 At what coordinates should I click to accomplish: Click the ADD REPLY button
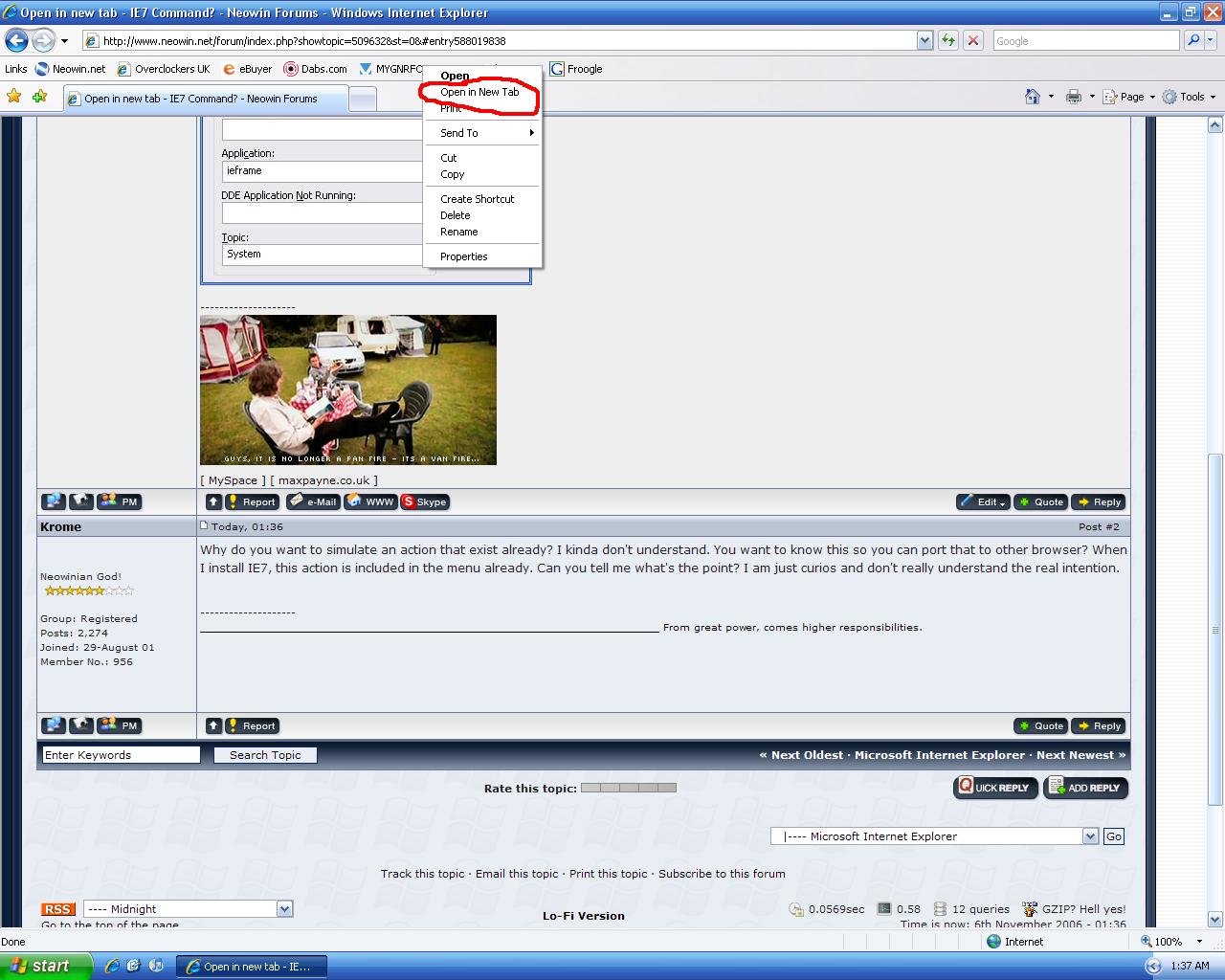click(x=1085, y=788)
